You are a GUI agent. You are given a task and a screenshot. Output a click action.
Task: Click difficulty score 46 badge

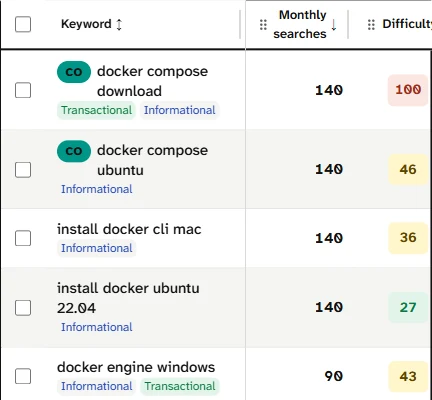click(408, 169)
